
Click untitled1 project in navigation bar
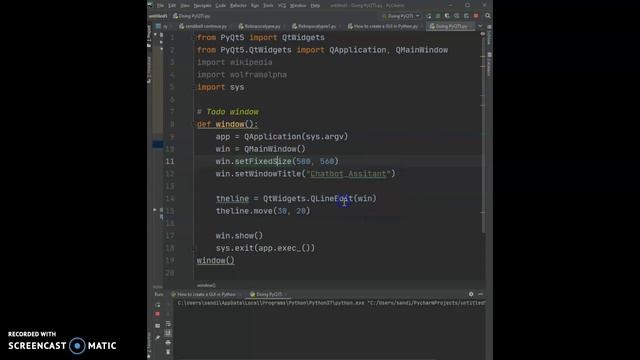pyautogui.click(x=158, y=16)
